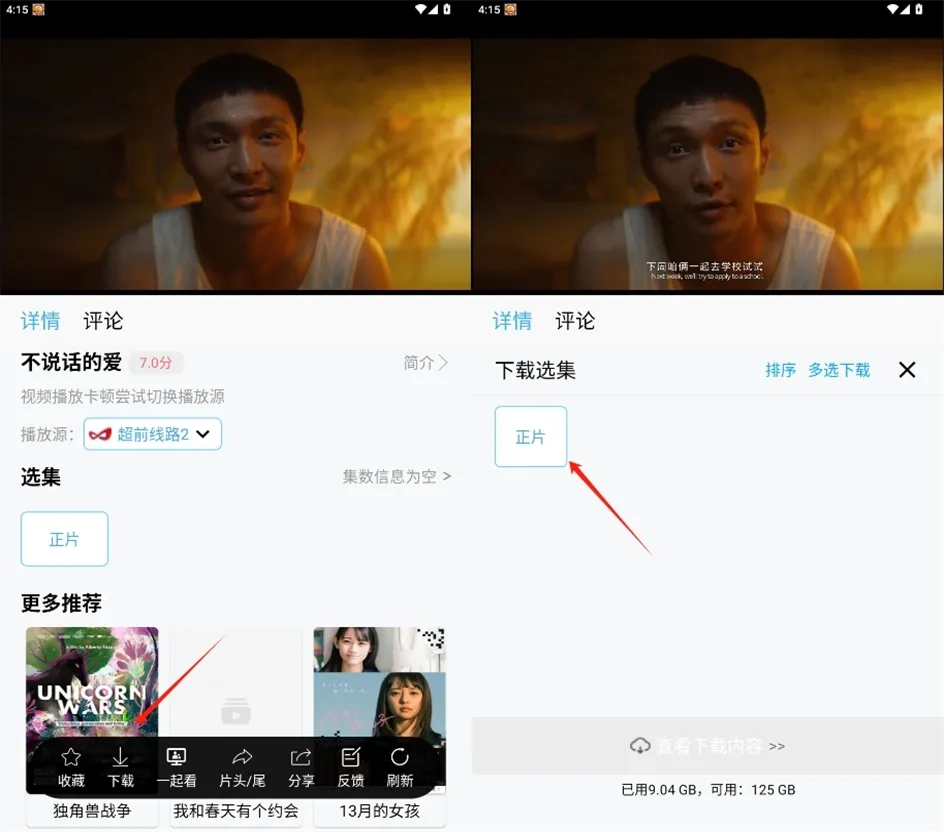Click the 排序 sort link

tap(780, 370)
